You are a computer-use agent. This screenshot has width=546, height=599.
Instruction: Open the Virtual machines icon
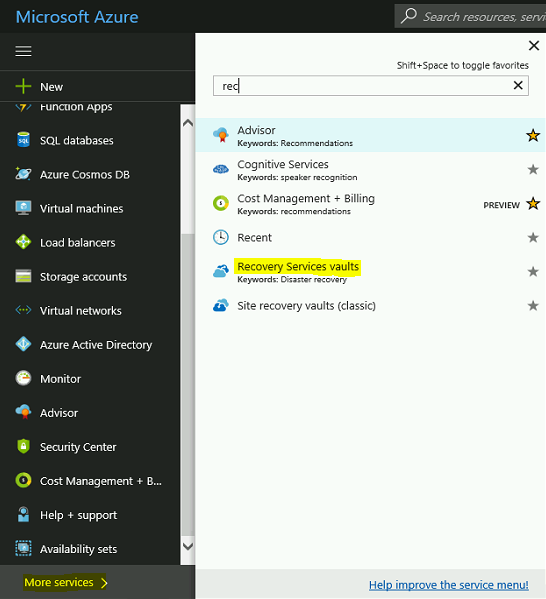click(23, 208)
